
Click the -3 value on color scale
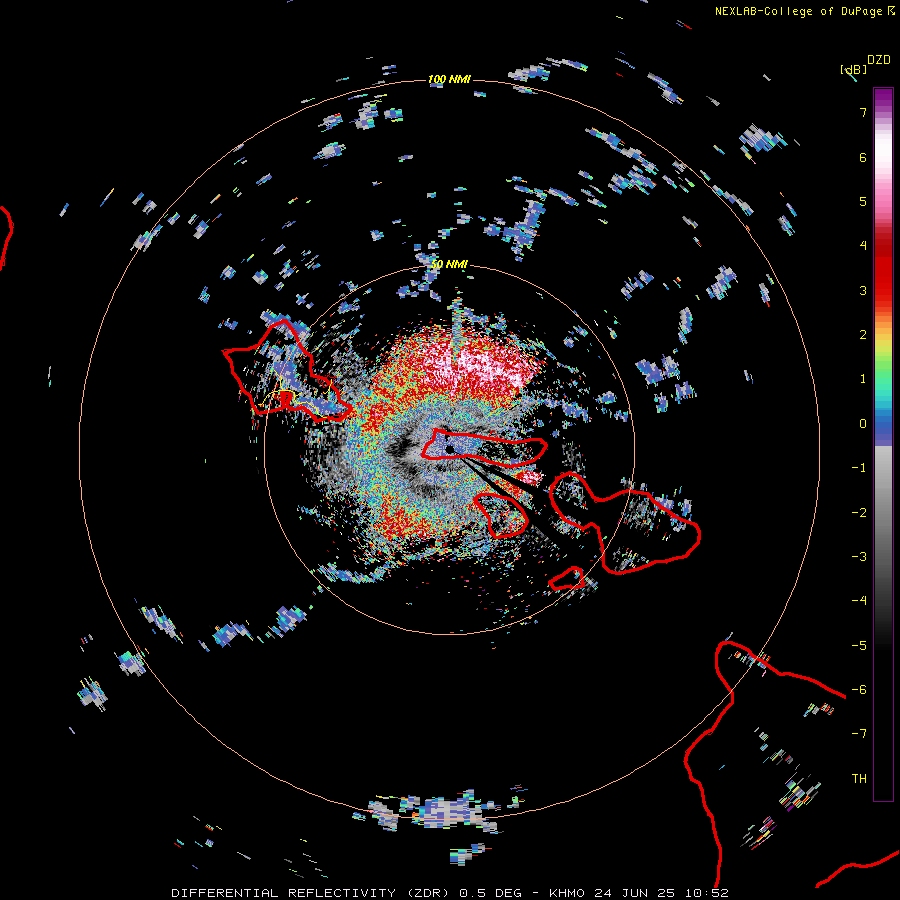859,557
